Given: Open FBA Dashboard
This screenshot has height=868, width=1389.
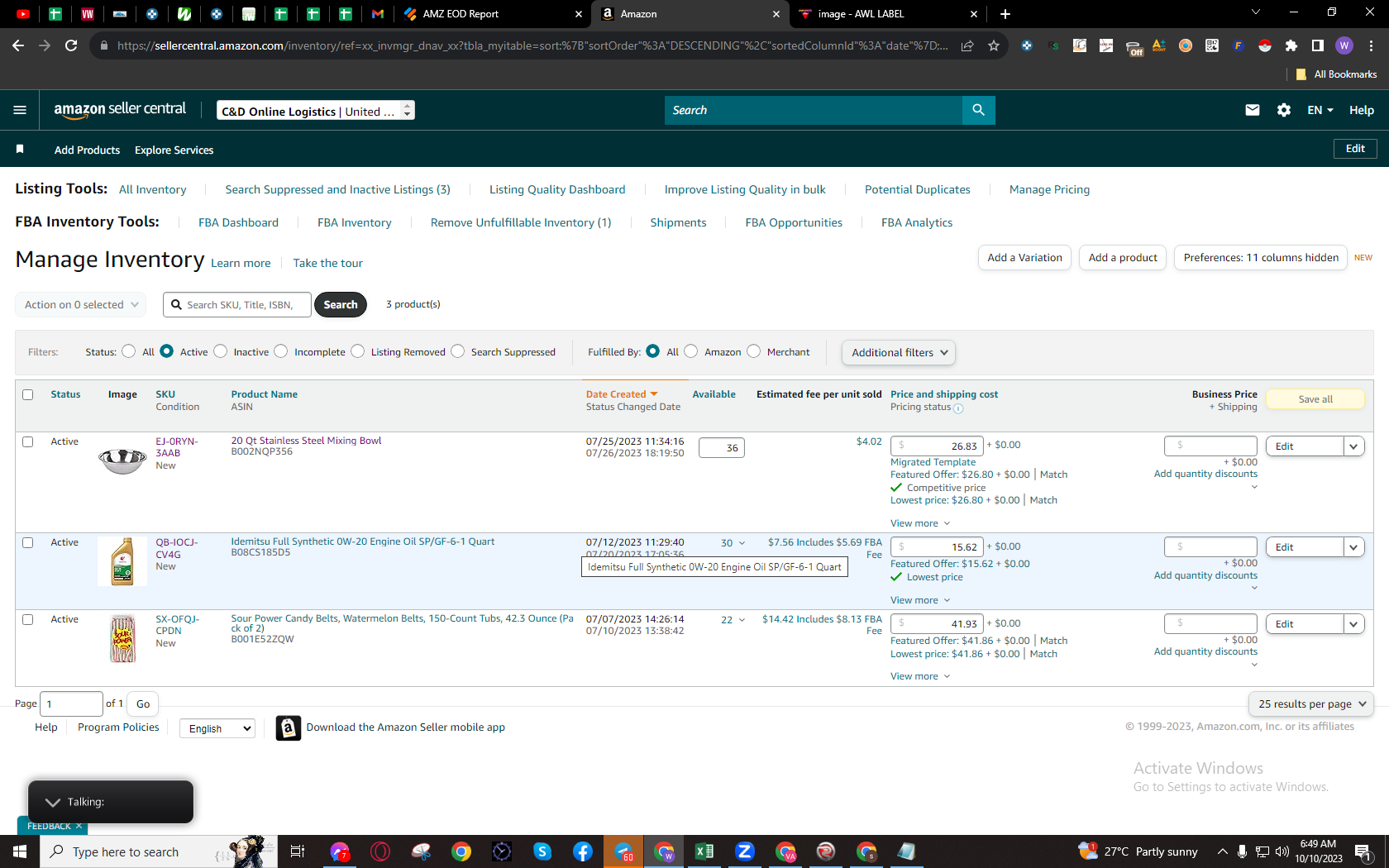Looking at the screenshot, I should click(238, 222).
